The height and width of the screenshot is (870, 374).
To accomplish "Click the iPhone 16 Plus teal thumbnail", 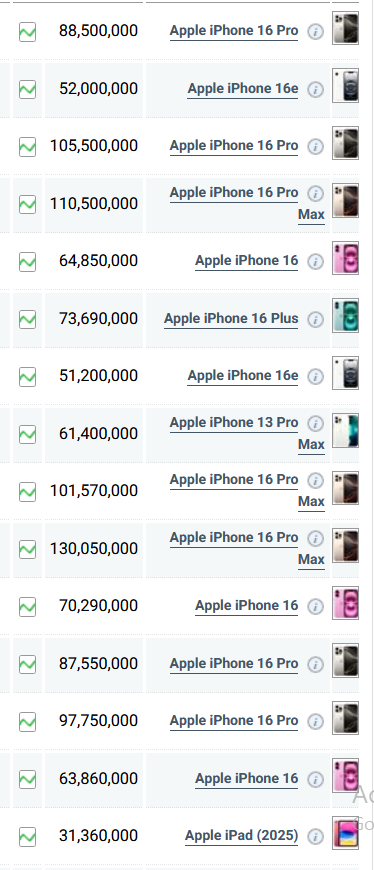I will (x=346, y=316).
